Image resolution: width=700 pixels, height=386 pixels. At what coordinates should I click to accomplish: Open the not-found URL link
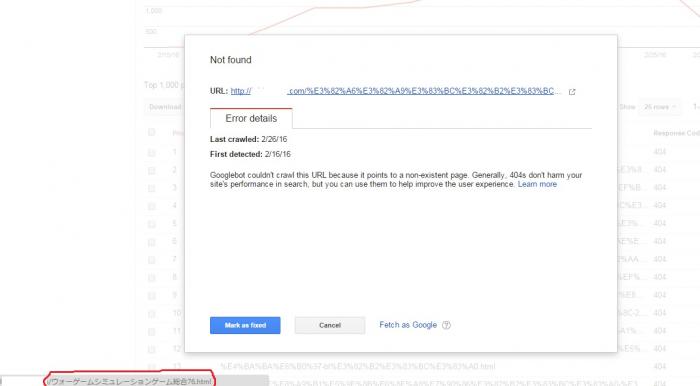click(x=396, y=91)
